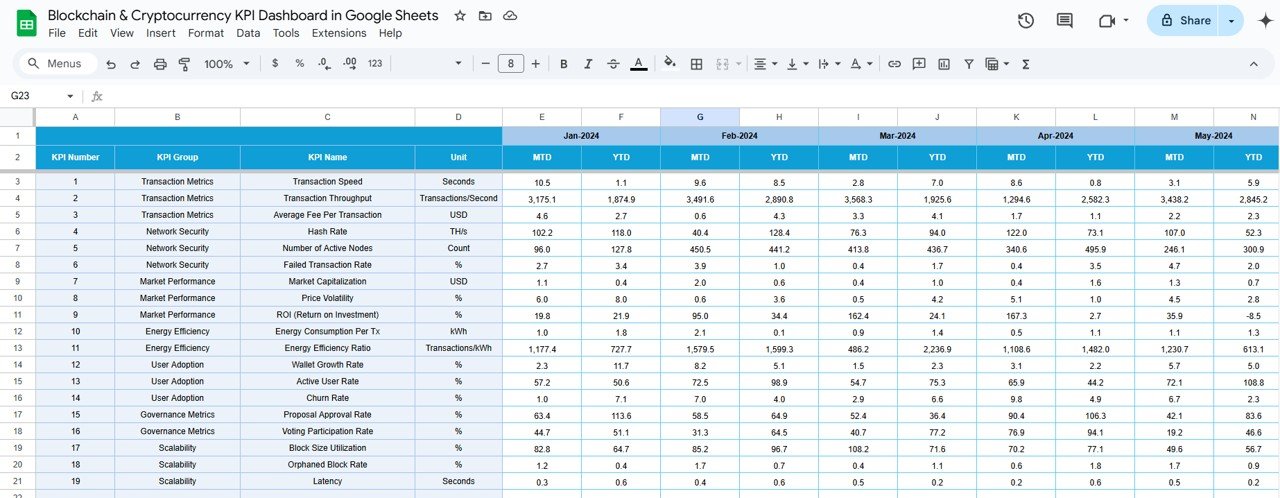Rename the document title

pos(243,15)
